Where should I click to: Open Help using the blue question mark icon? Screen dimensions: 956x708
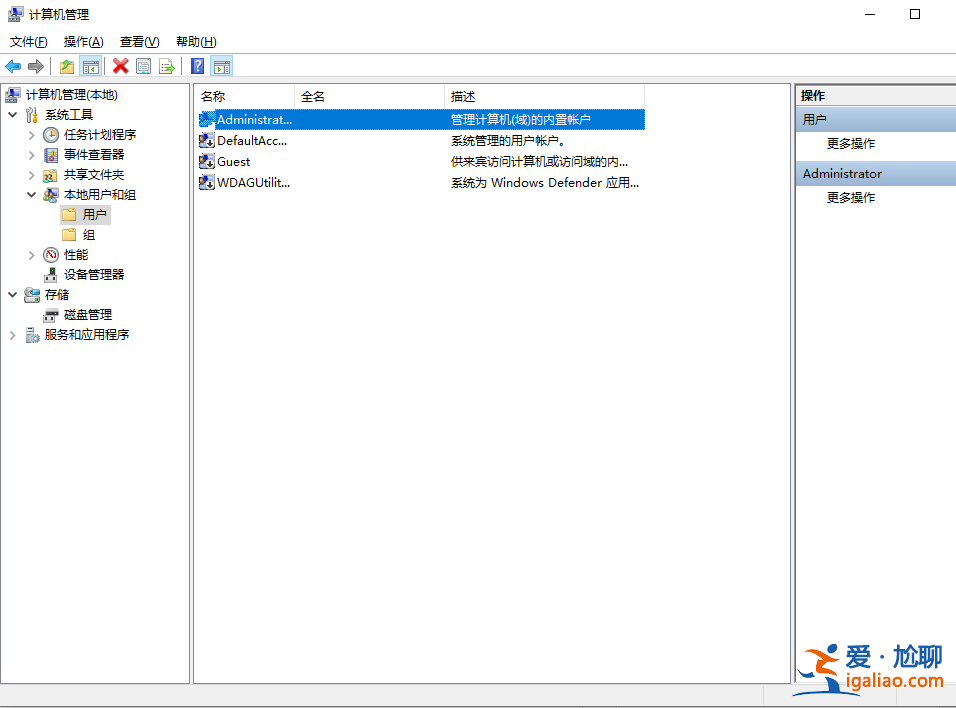[x=195, y=66]
